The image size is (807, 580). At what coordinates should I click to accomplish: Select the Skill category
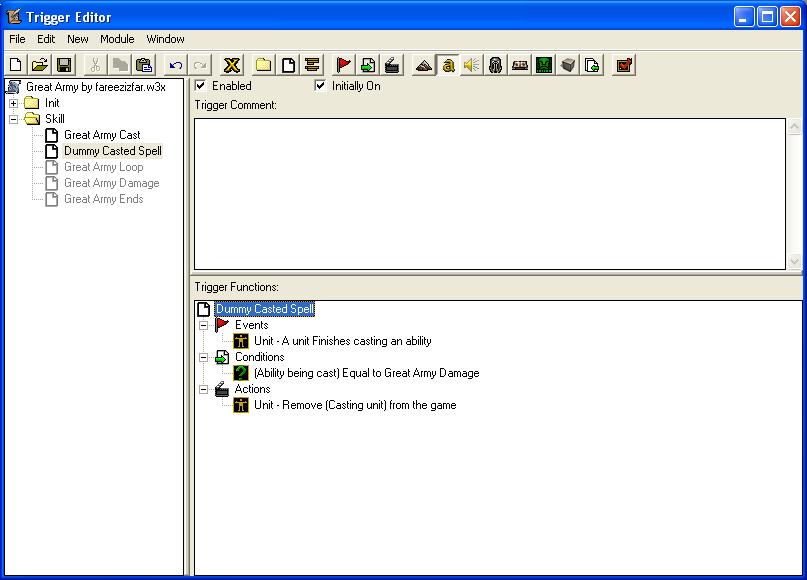(x=55, y=119)
